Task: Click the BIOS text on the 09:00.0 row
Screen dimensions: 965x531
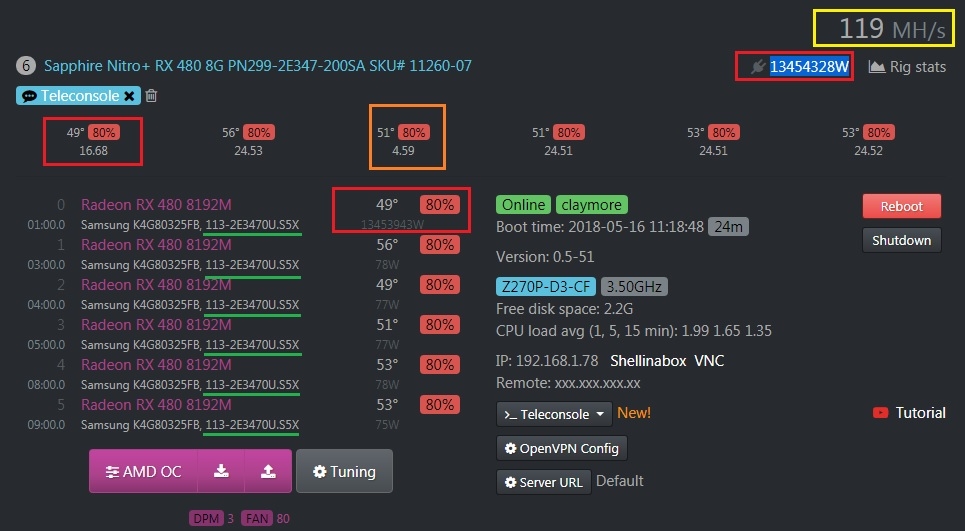Action: click(252, 425)
